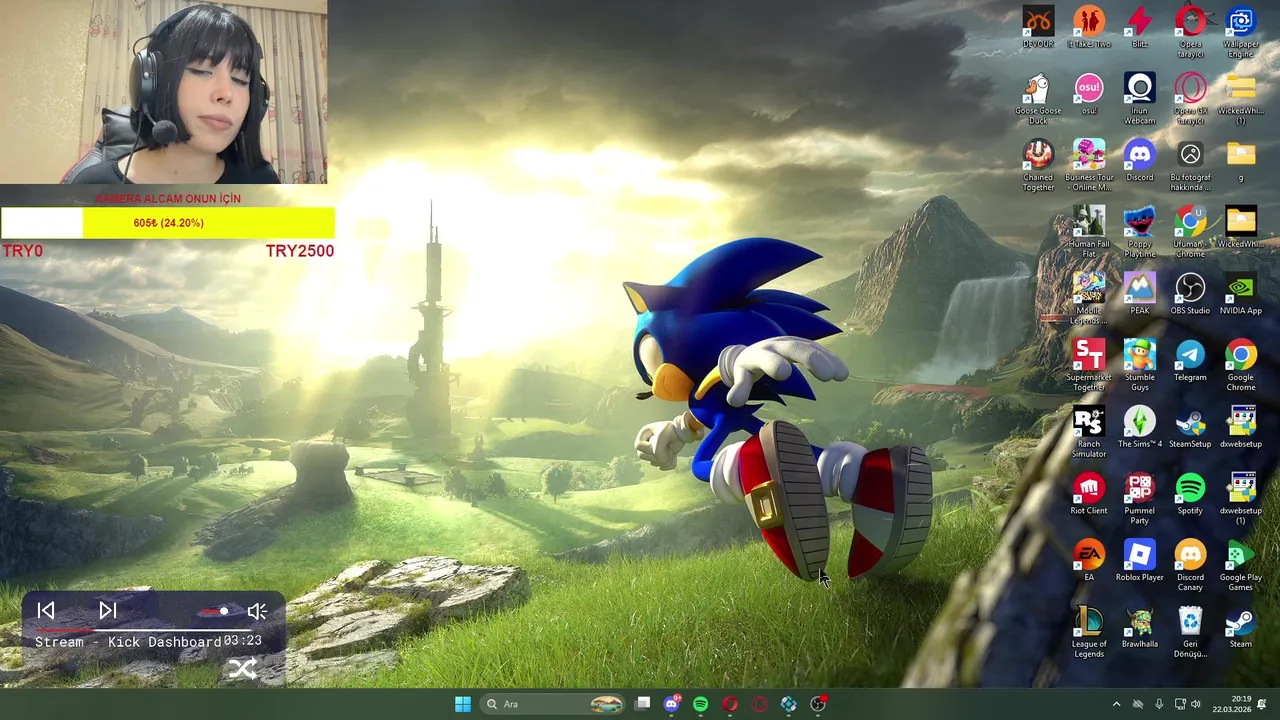Open the Spotify desktop shortcut
1280x720 pixels.
[1190, 493]
